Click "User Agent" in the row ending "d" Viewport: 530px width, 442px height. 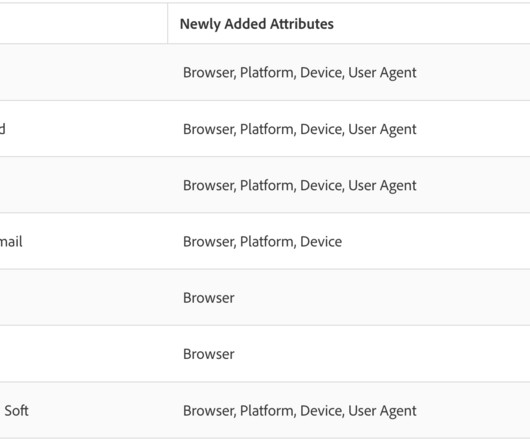tap(382, 129)
